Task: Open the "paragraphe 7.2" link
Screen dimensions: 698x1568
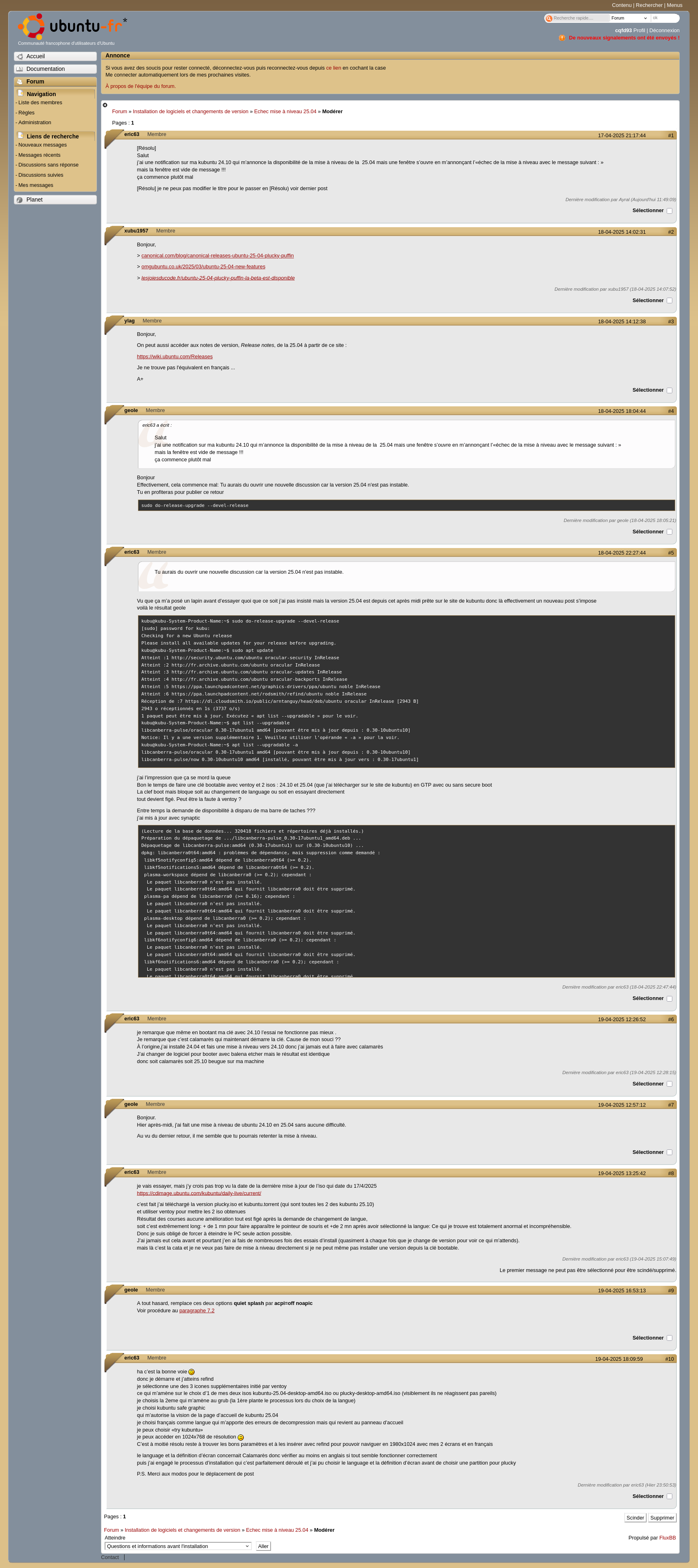Action: 197,1311
